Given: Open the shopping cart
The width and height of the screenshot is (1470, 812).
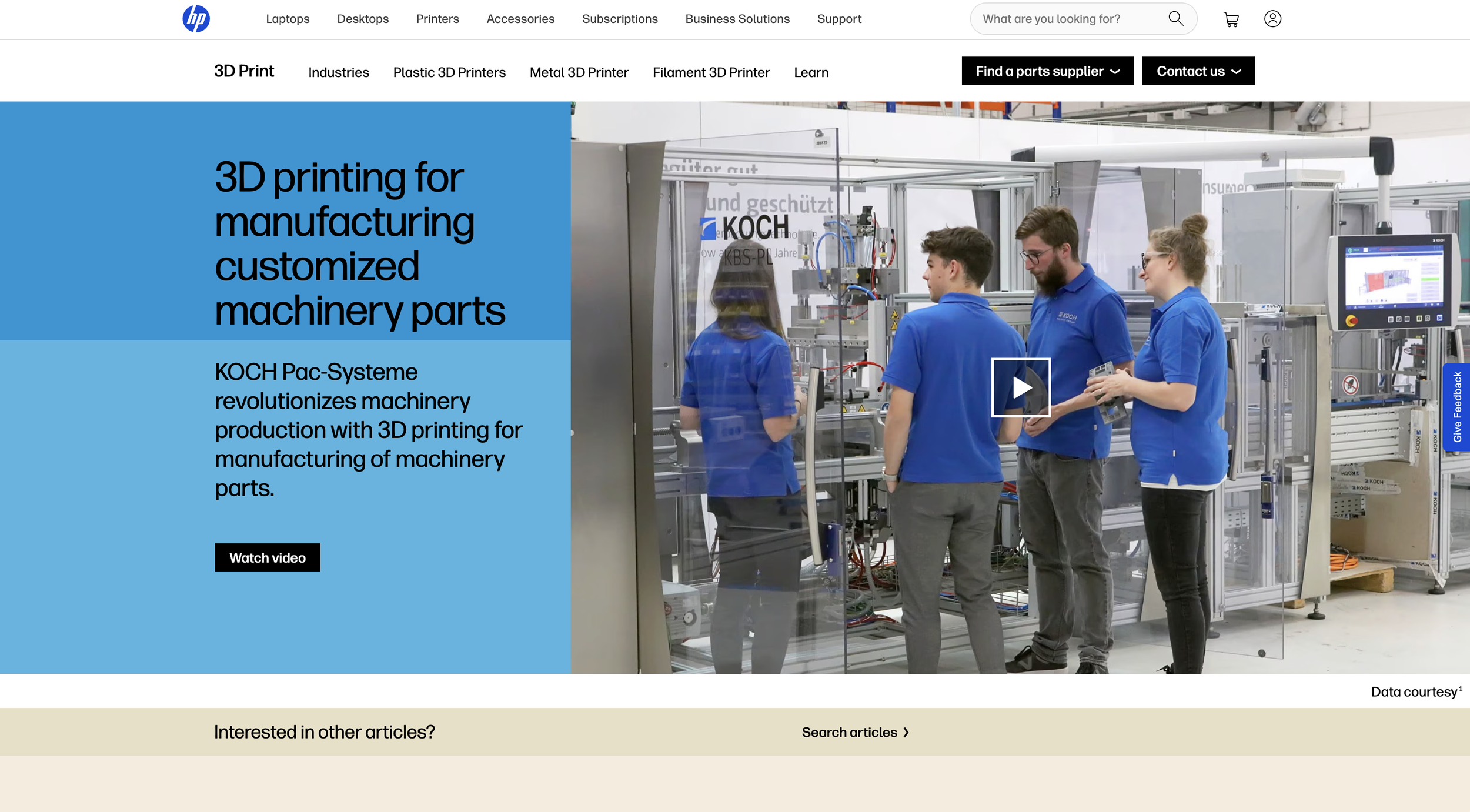Looking at the screenshot, I should click(x=1231, y=19).
